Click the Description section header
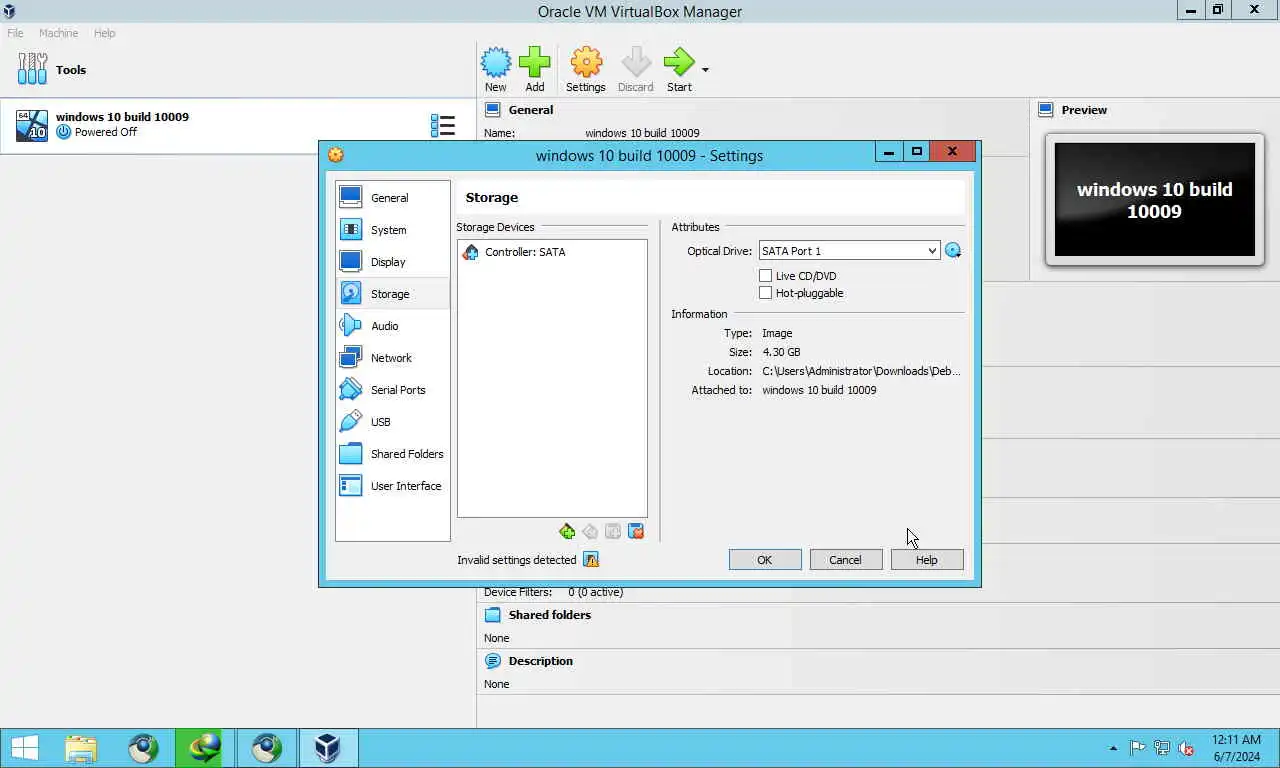Image resolution: width=1280 pixels, height=768 pixels. point(540,661)
